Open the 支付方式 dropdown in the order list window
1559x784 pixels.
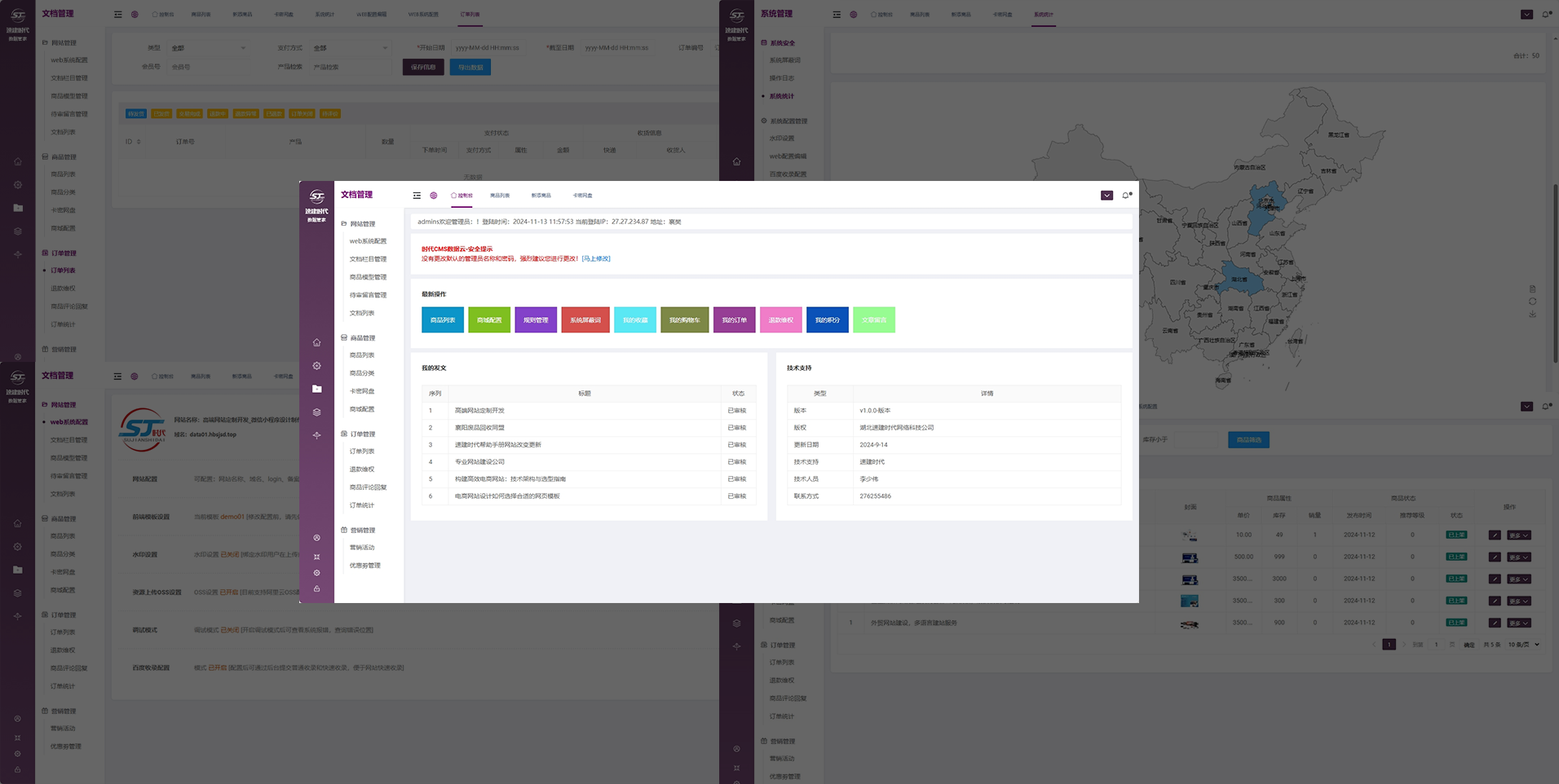pos(350,48)
